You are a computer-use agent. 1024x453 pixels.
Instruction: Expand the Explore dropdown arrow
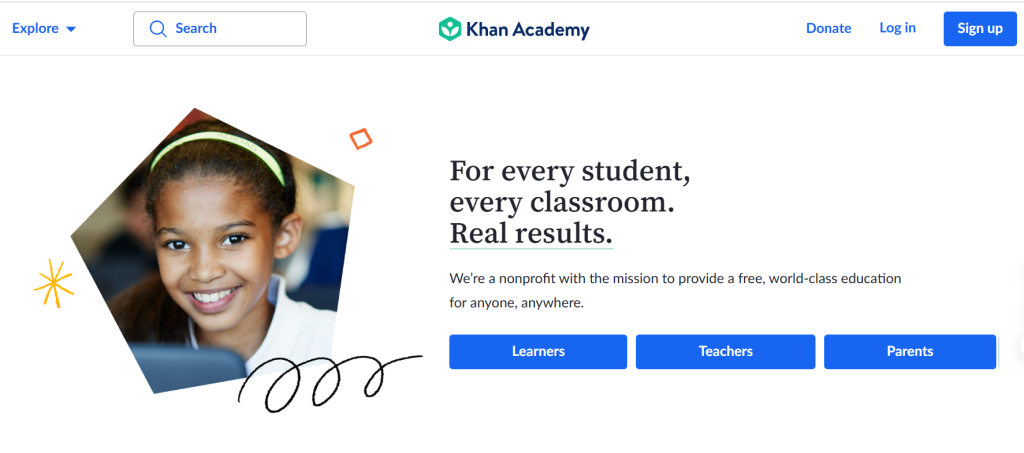(71, 29)
